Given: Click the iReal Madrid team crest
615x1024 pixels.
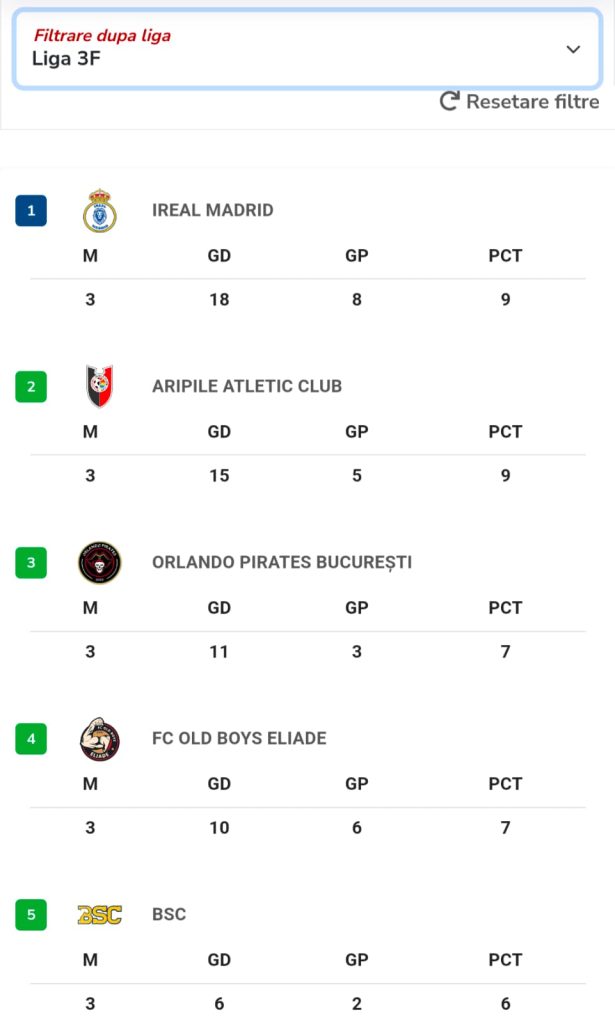Looking at the screenshot, I should [x=100, y=210].
